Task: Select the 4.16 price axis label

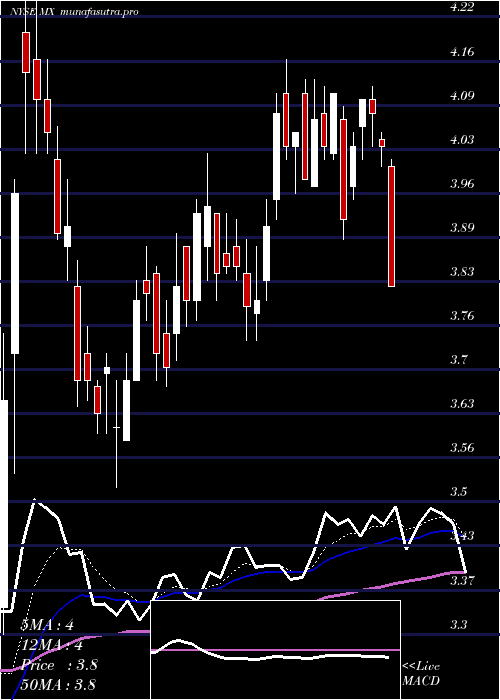Action: click(462, 52)
